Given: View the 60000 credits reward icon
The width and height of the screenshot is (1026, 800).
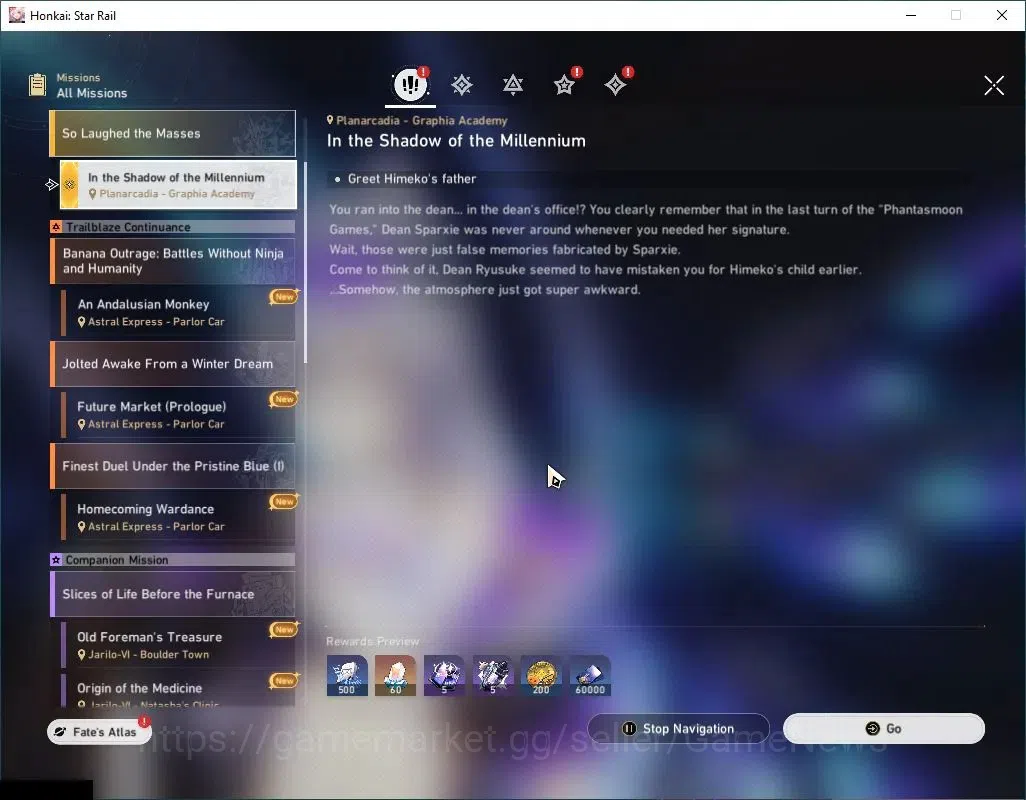Looking at the screenshot, I should tap(590, 676).
